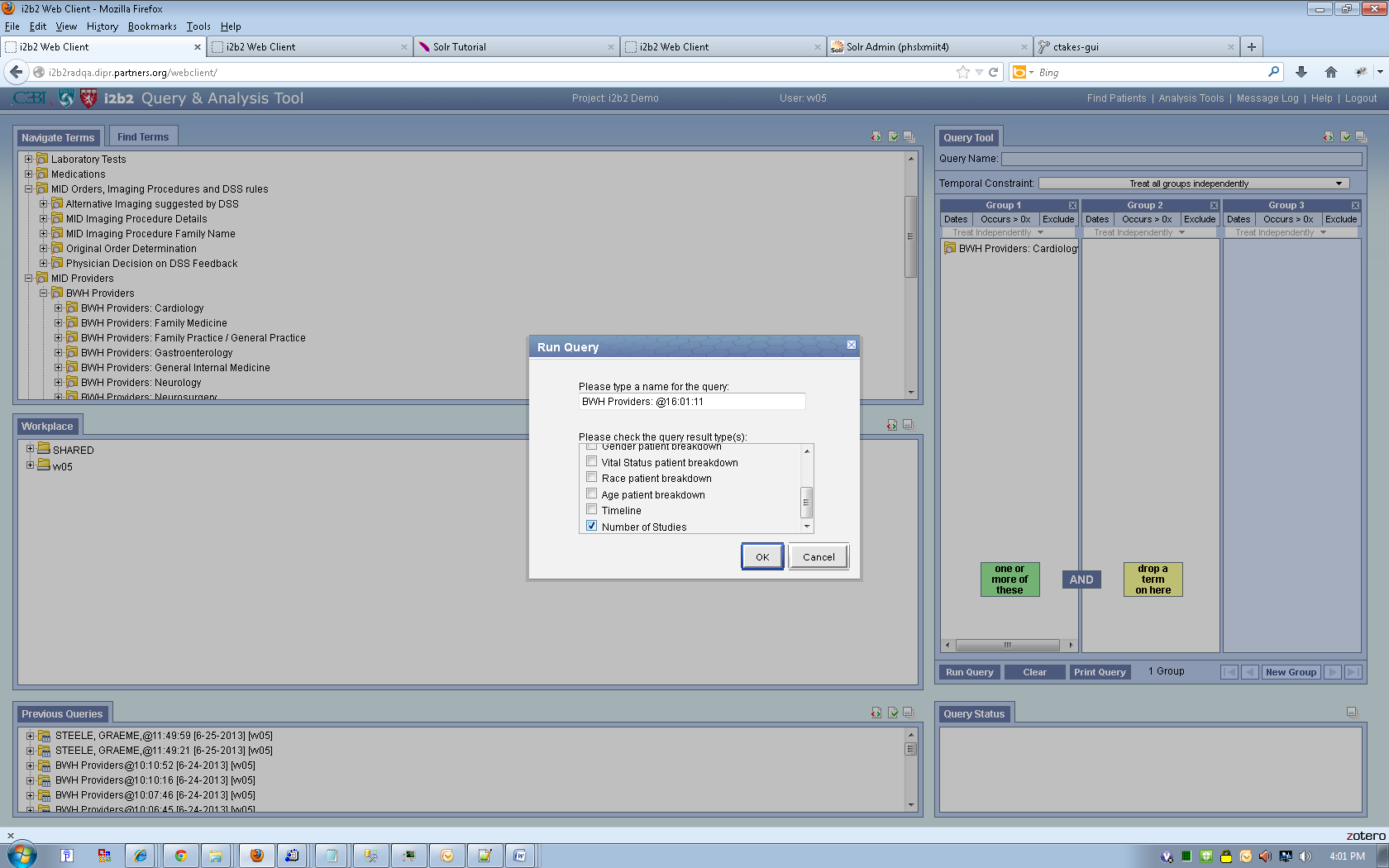Screen dimensions: 1389x868
Task: Expand the Medications folder
Action: pos(28,174)
